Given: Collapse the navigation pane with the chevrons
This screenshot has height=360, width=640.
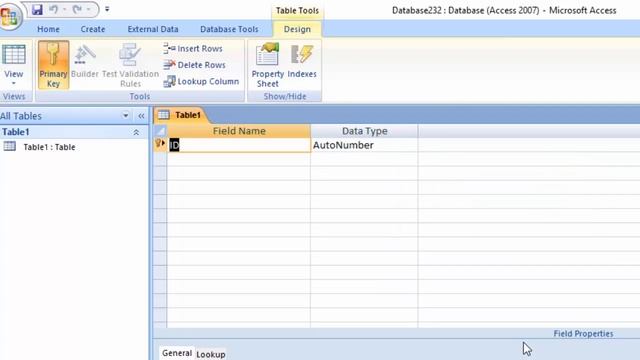Looking at the screenshot, I should (x=141, y=116).
